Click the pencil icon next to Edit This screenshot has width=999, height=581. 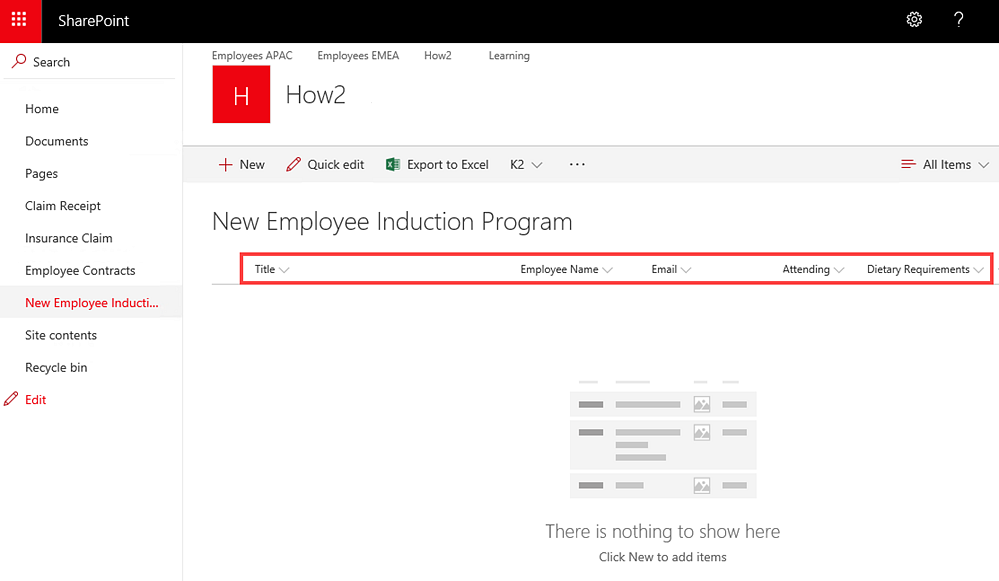11,399
